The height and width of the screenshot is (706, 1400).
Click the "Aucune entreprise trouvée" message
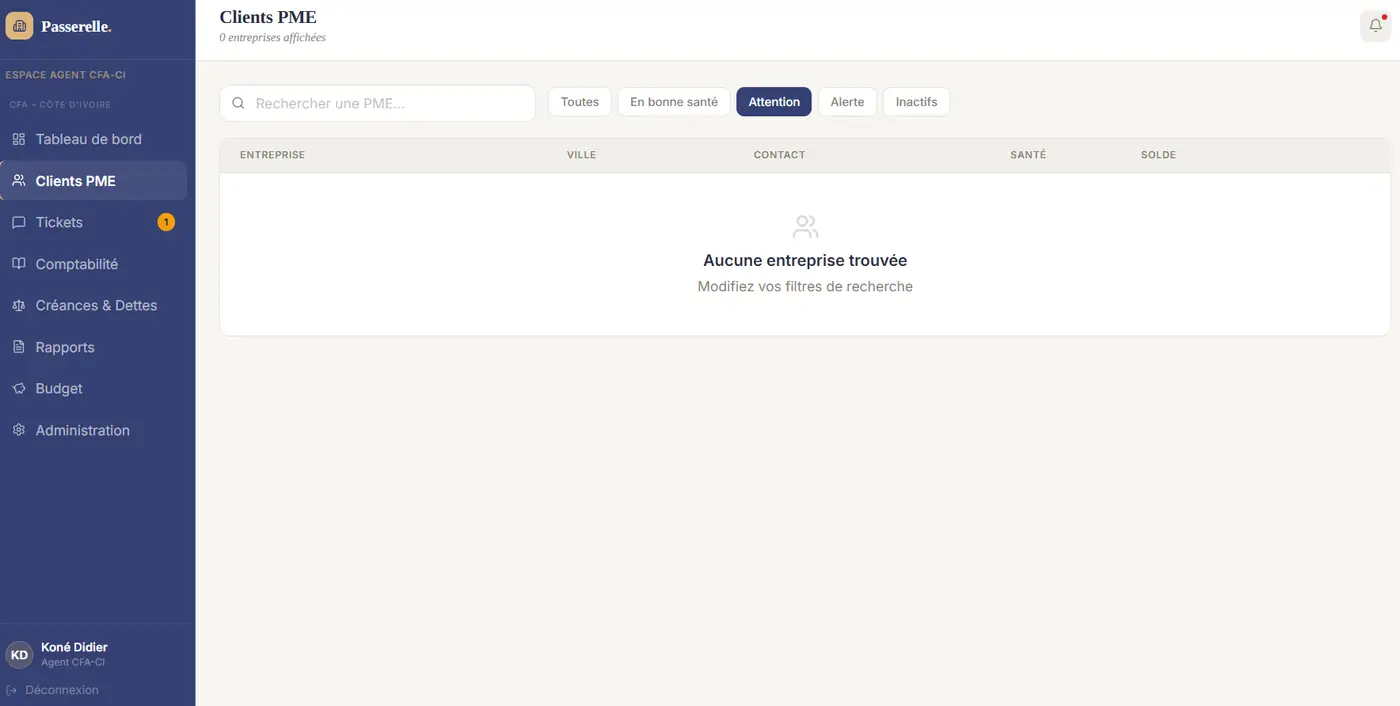805,260
